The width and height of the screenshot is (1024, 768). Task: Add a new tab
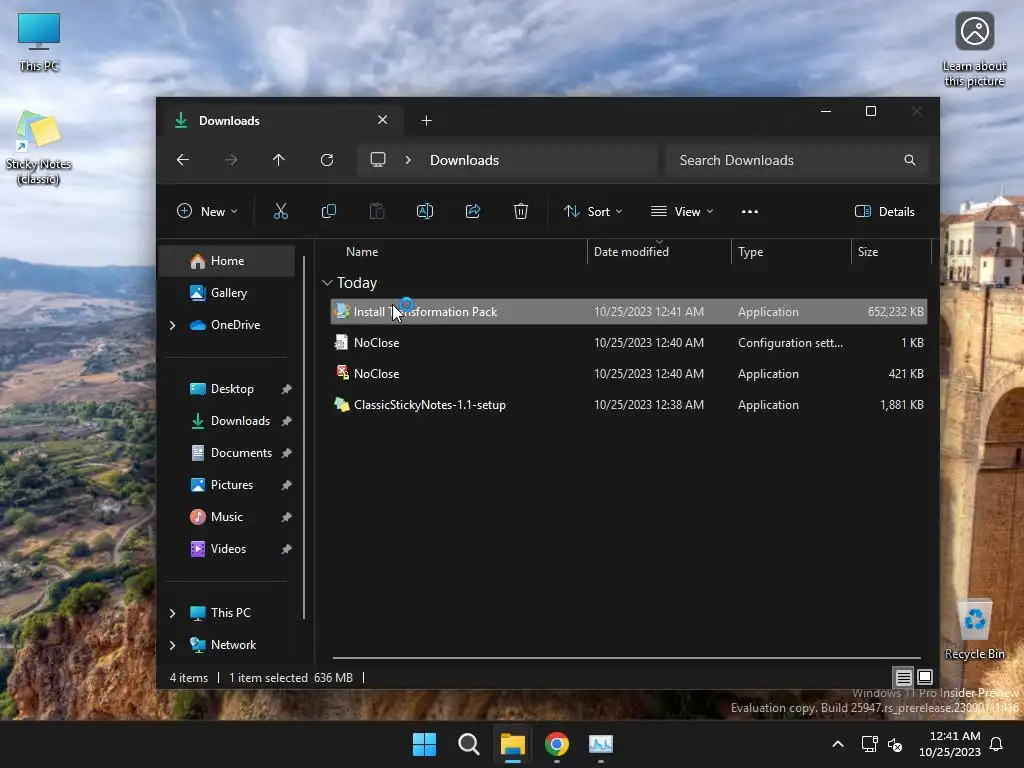[426, 121]
